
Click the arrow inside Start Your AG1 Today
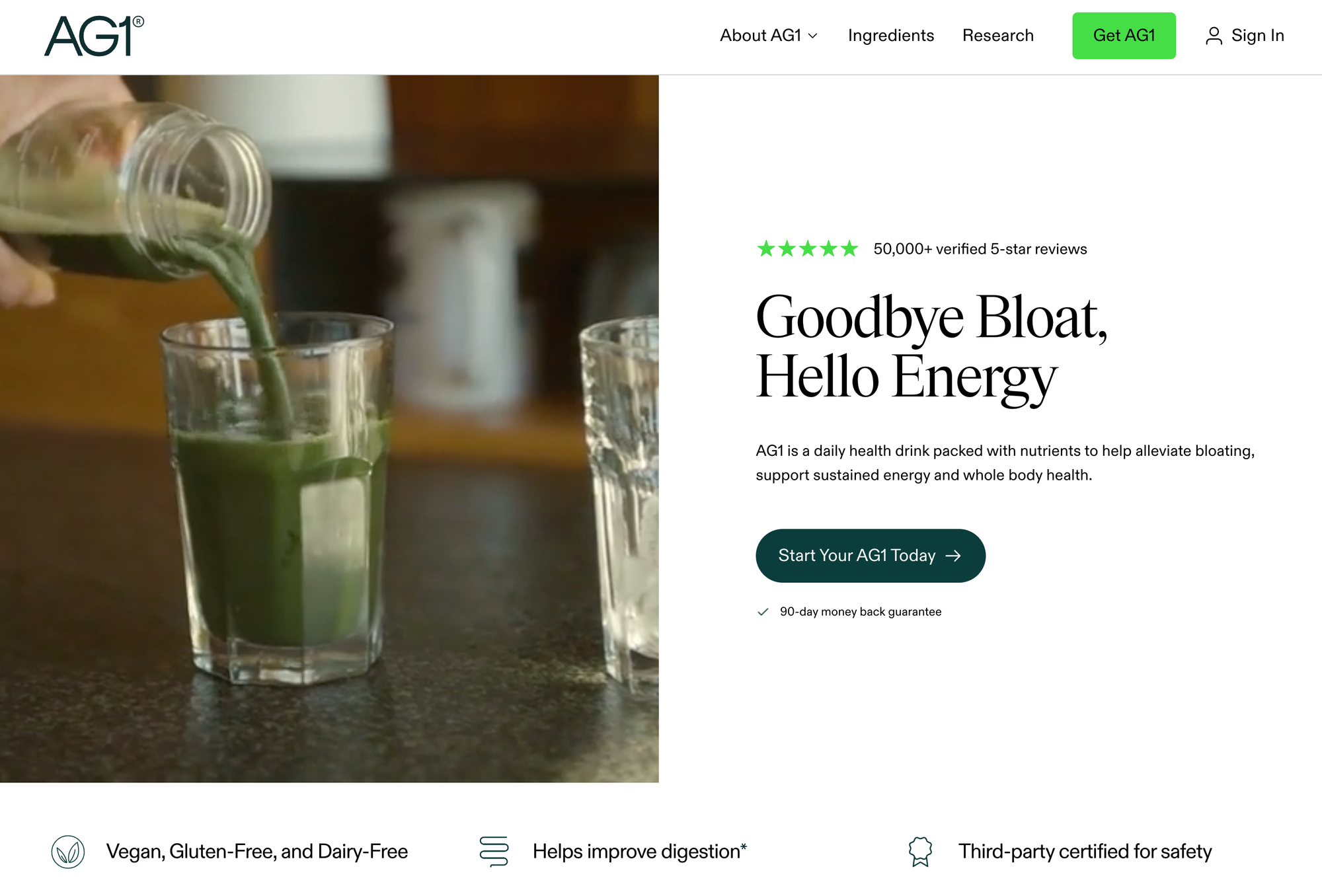click(x=953, y=556)
